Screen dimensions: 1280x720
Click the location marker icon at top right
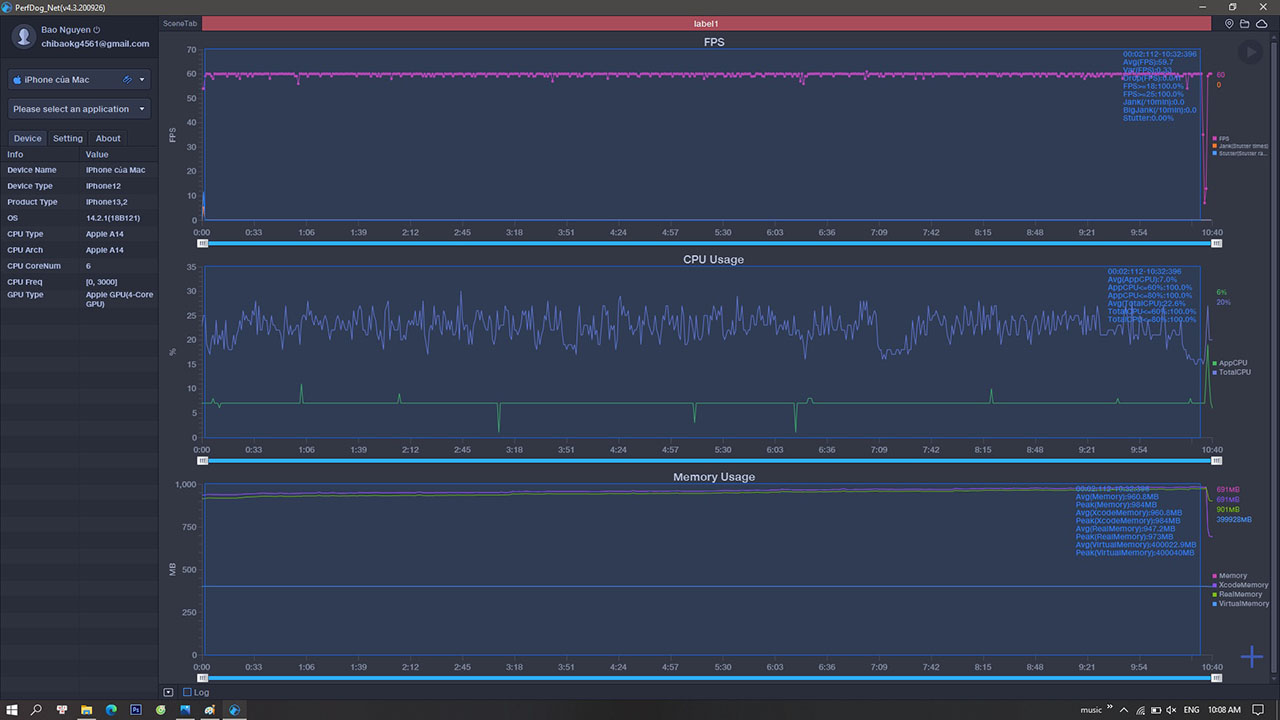tap(1229, 23)
